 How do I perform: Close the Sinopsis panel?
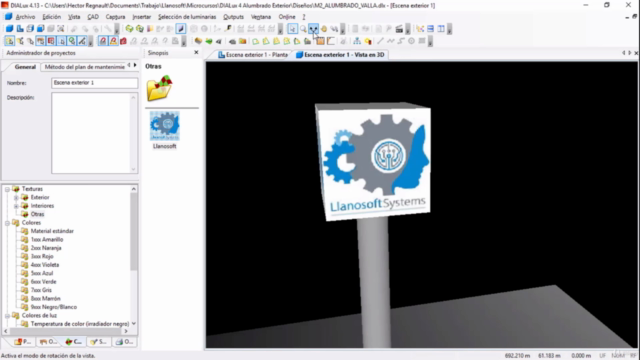coord(196,53)
